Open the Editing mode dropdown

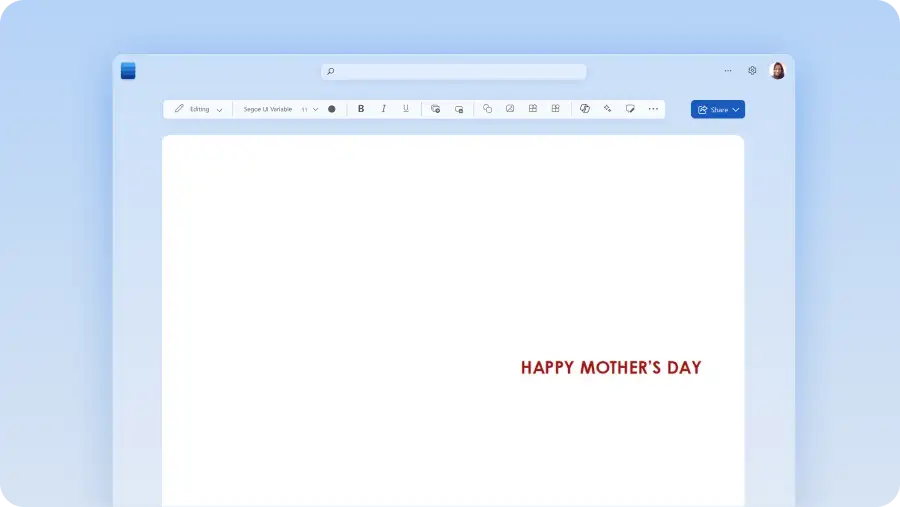pos(198,109)
